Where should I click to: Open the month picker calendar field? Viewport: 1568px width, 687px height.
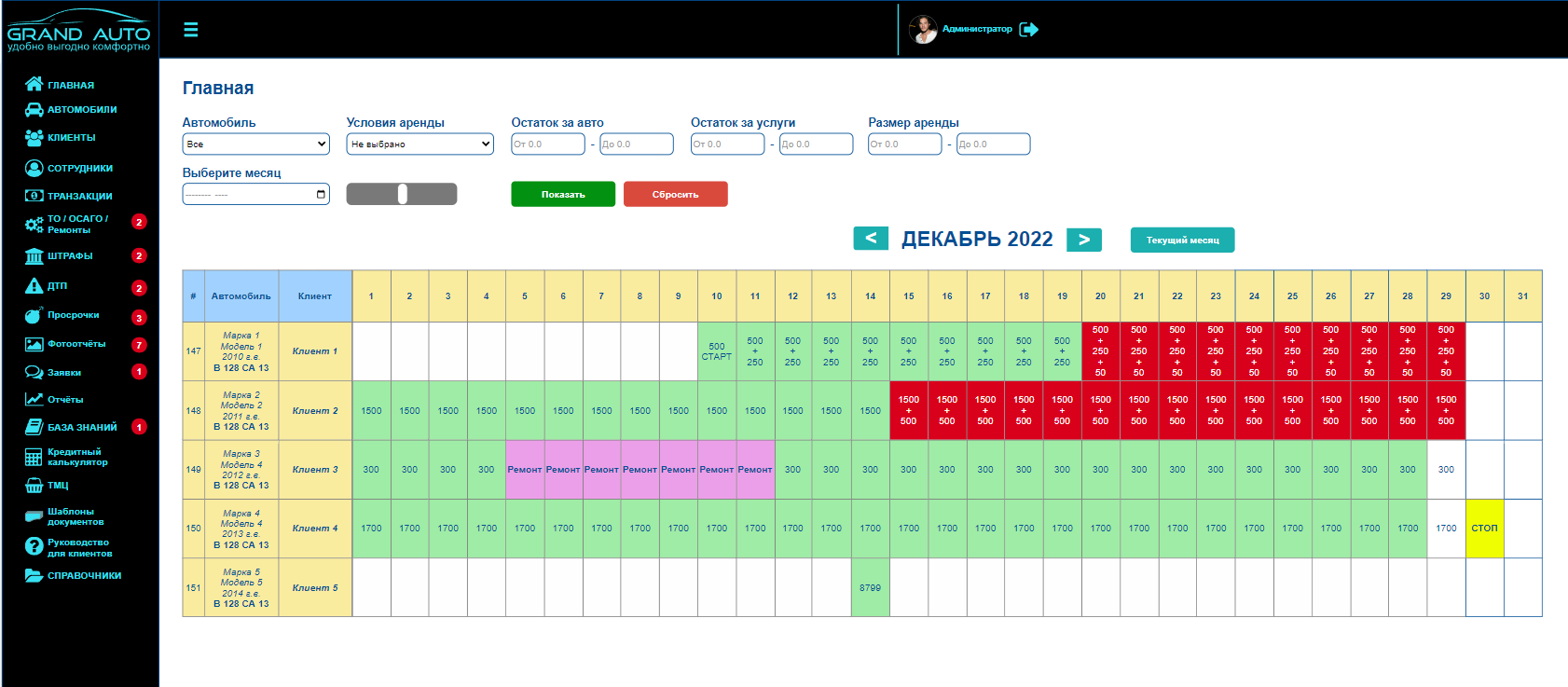pyautogui.click(x=256, y=194)
